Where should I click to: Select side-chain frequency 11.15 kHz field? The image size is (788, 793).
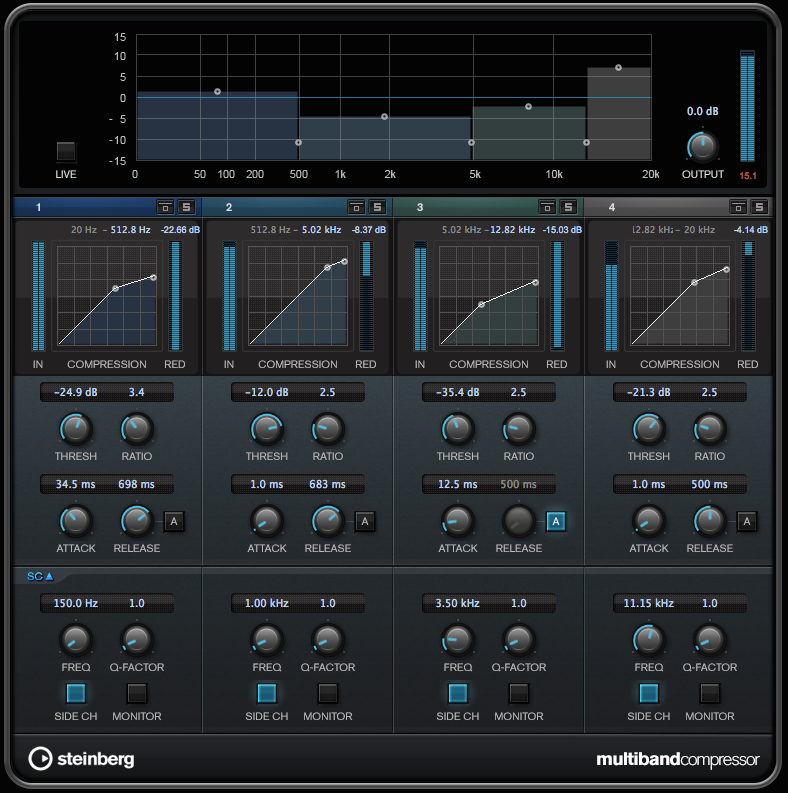coord(648,603)
